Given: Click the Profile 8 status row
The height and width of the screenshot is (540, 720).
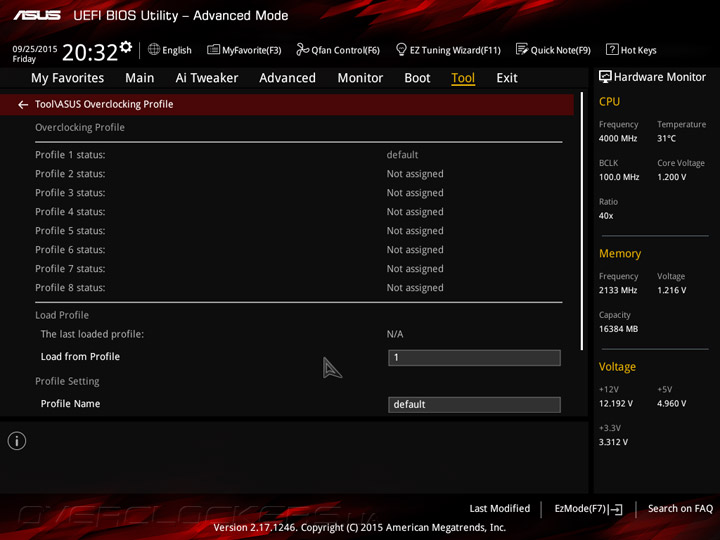Looking at the screenshot, I should pos(298,288).
